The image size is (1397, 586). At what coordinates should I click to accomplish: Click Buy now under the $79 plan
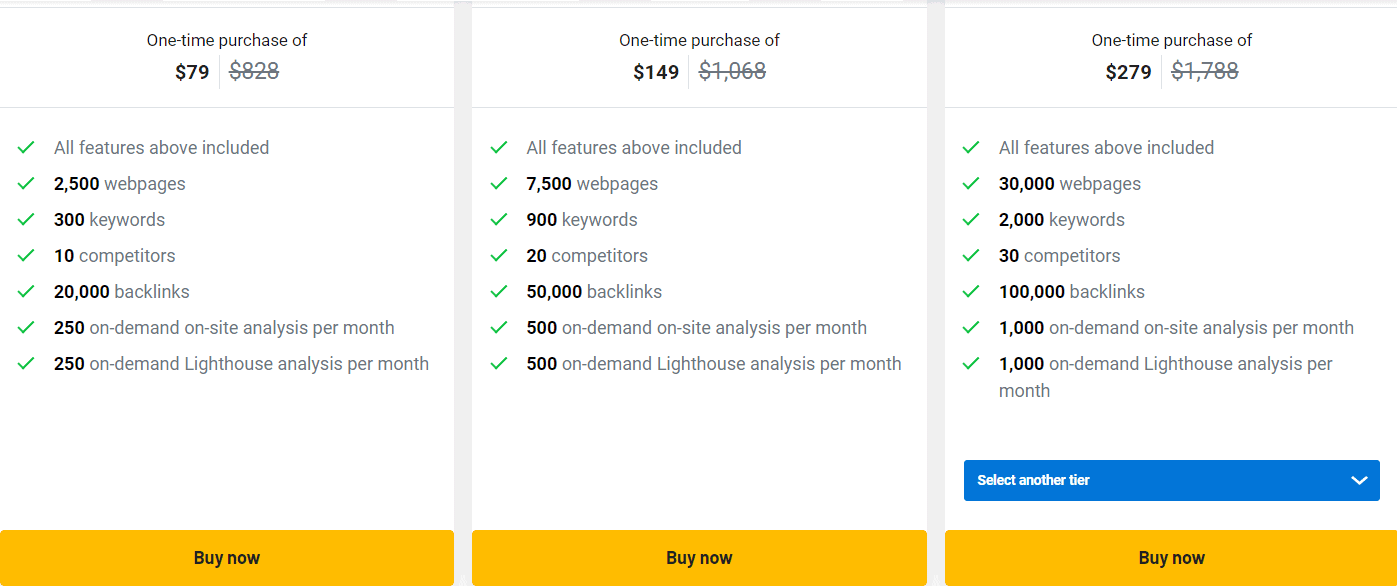[227, 557]
